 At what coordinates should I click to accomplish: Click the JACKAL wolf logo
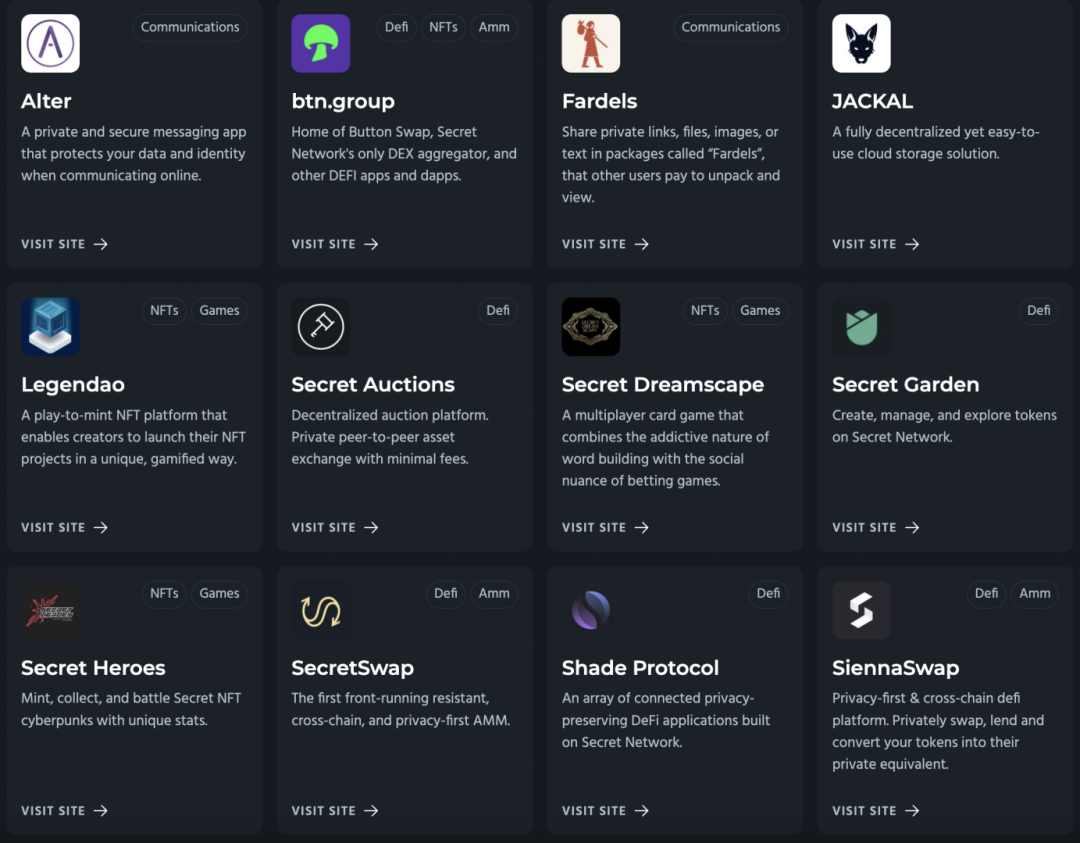pos(861,43)
